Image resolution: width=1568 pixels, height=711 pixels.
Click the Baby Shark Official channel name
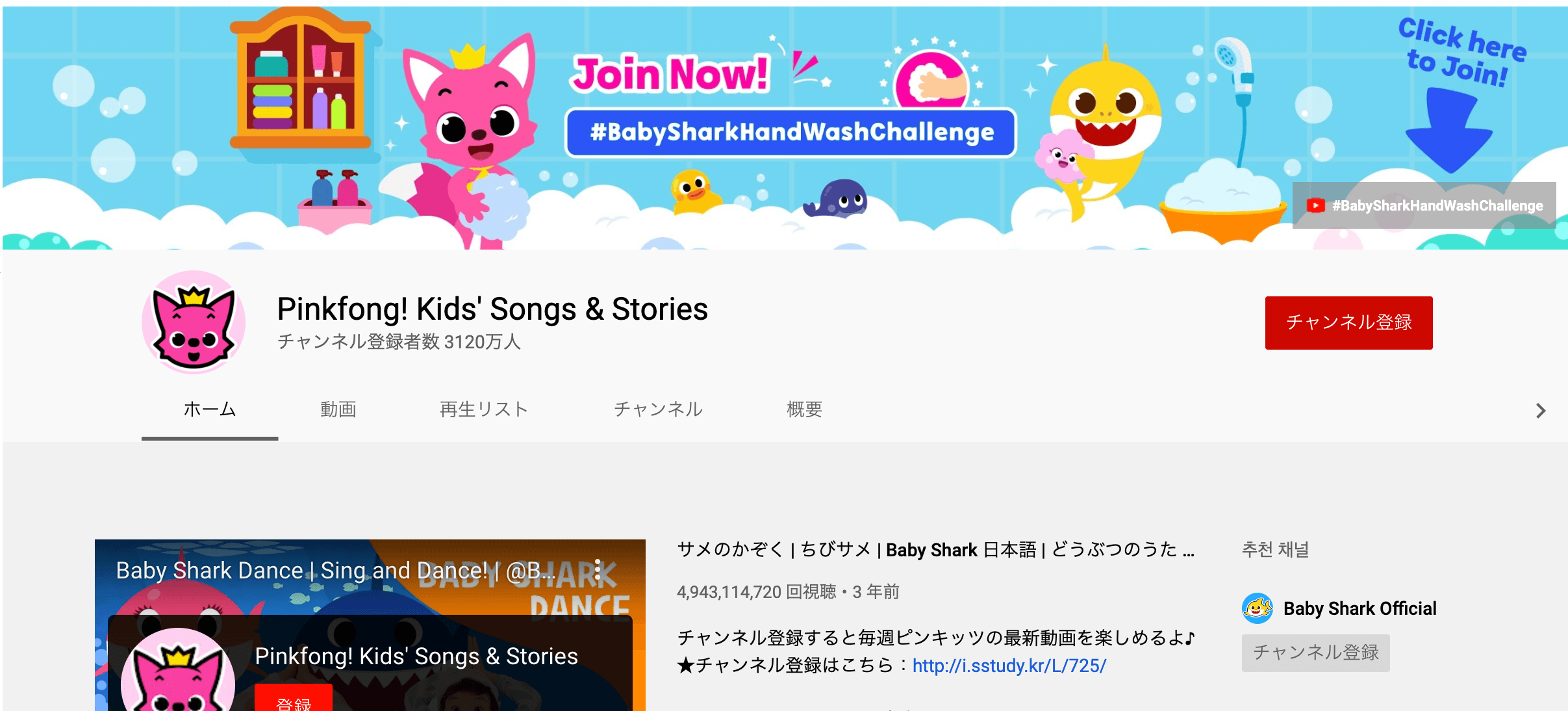point(1360,608)
